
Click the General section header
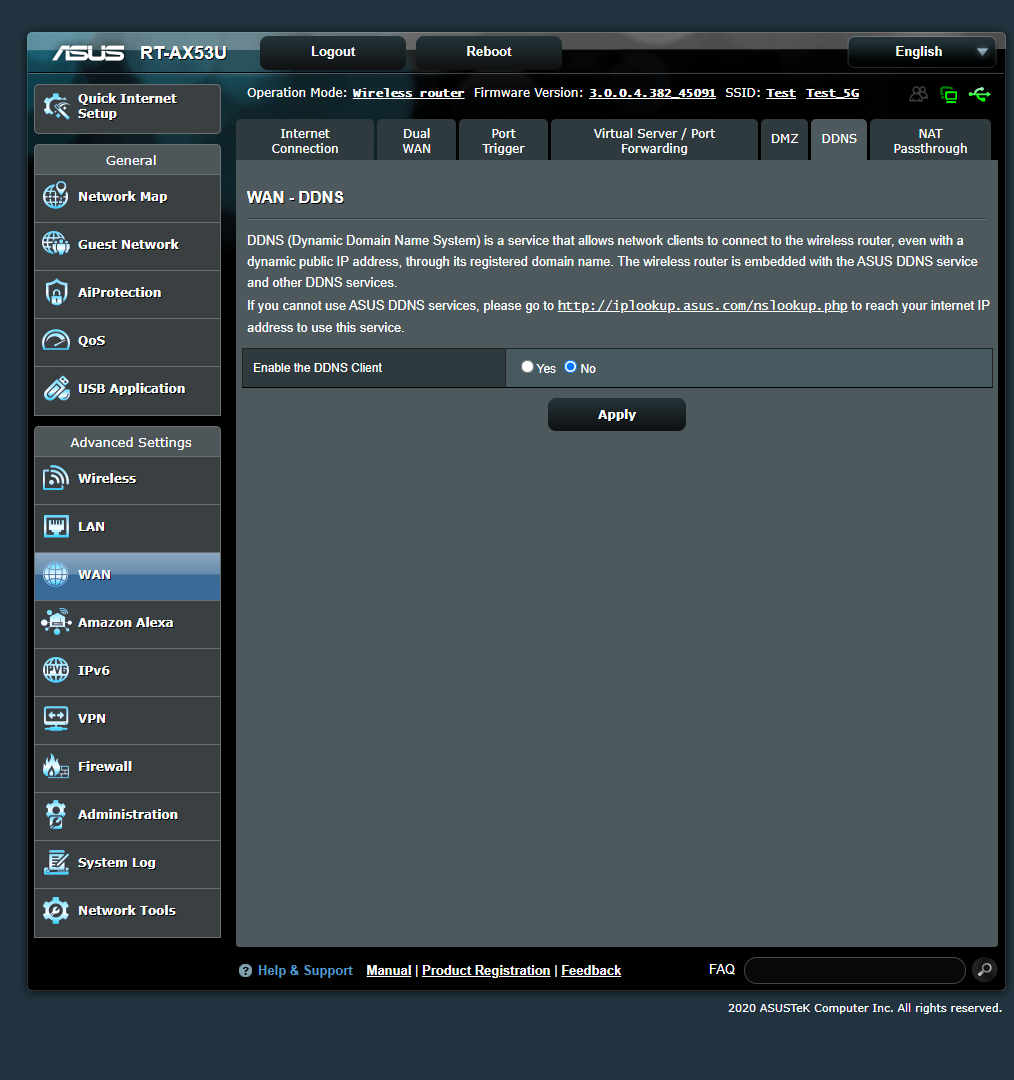[127, 160]
